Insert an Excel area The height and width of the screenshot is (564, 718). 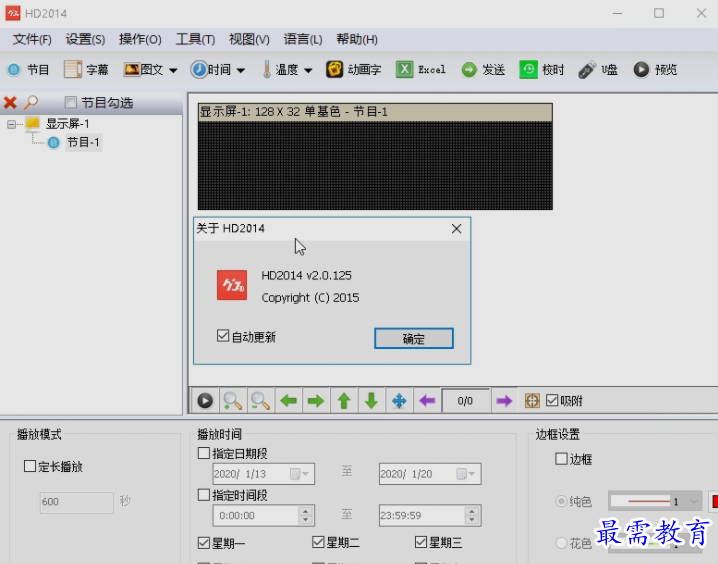(420, 70)
